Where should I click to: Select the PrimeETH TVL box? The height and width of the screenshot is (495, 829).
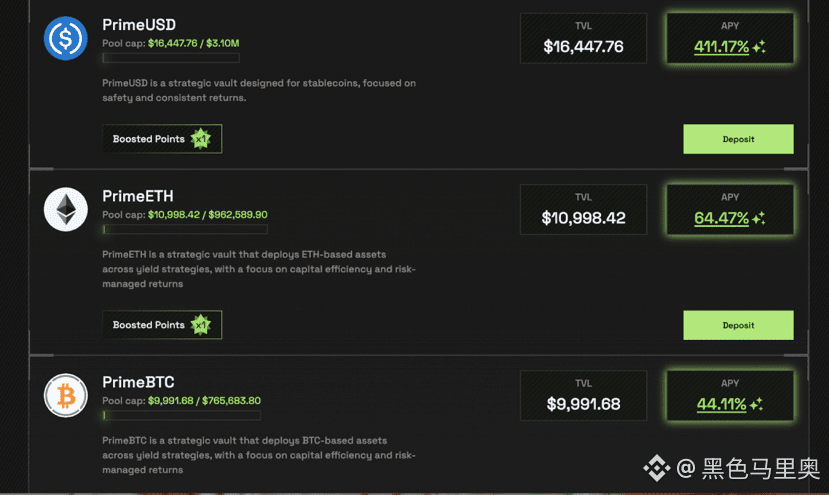tap(583, 210)
